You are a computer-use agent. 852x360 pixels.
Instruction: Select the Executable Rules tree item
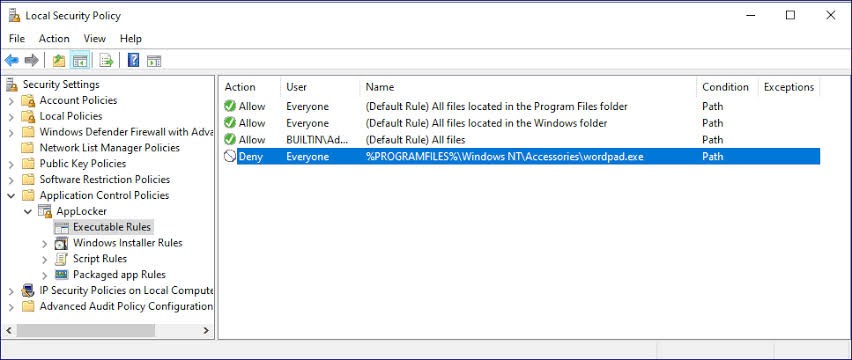coord(112,227)
